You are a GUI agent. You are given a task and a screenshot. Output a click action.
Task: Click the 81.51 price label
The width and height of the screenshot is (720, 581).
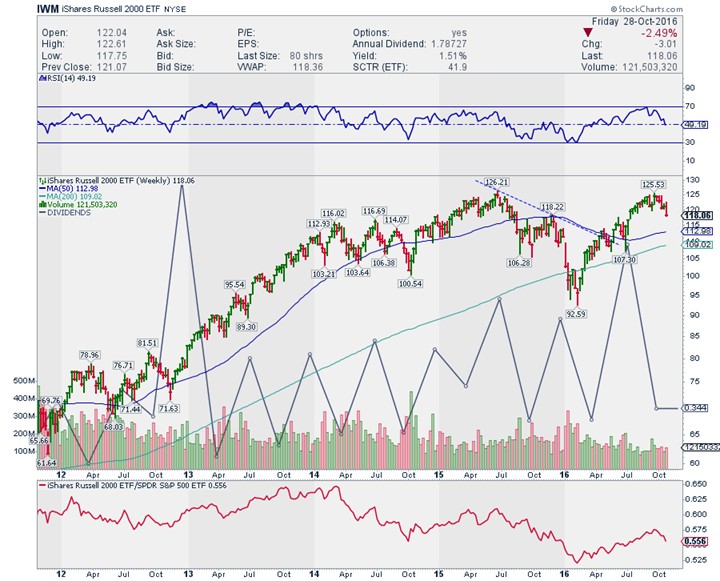(147, 343)
